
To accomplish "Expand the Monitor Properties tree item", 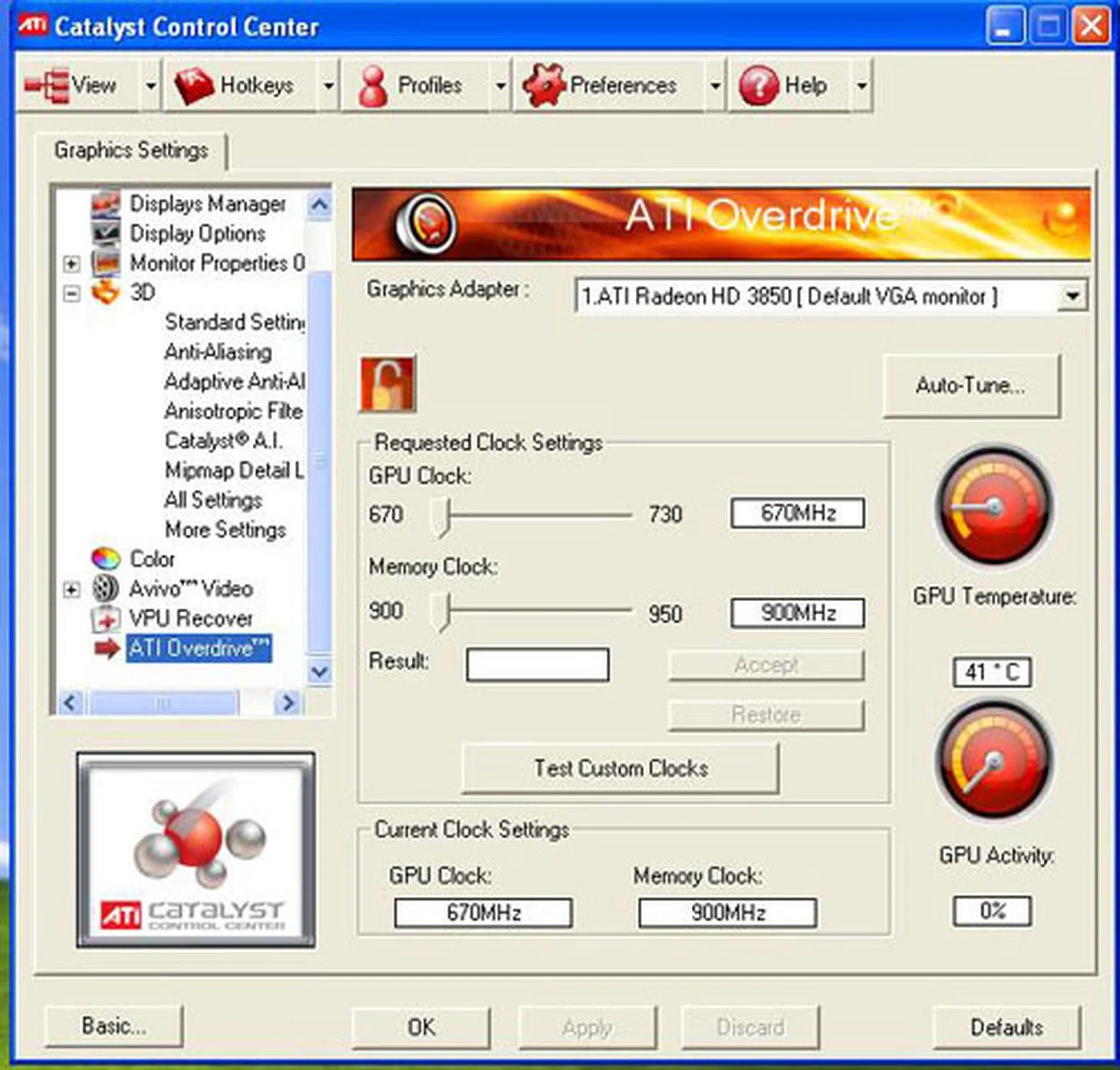I will point(72,264).
